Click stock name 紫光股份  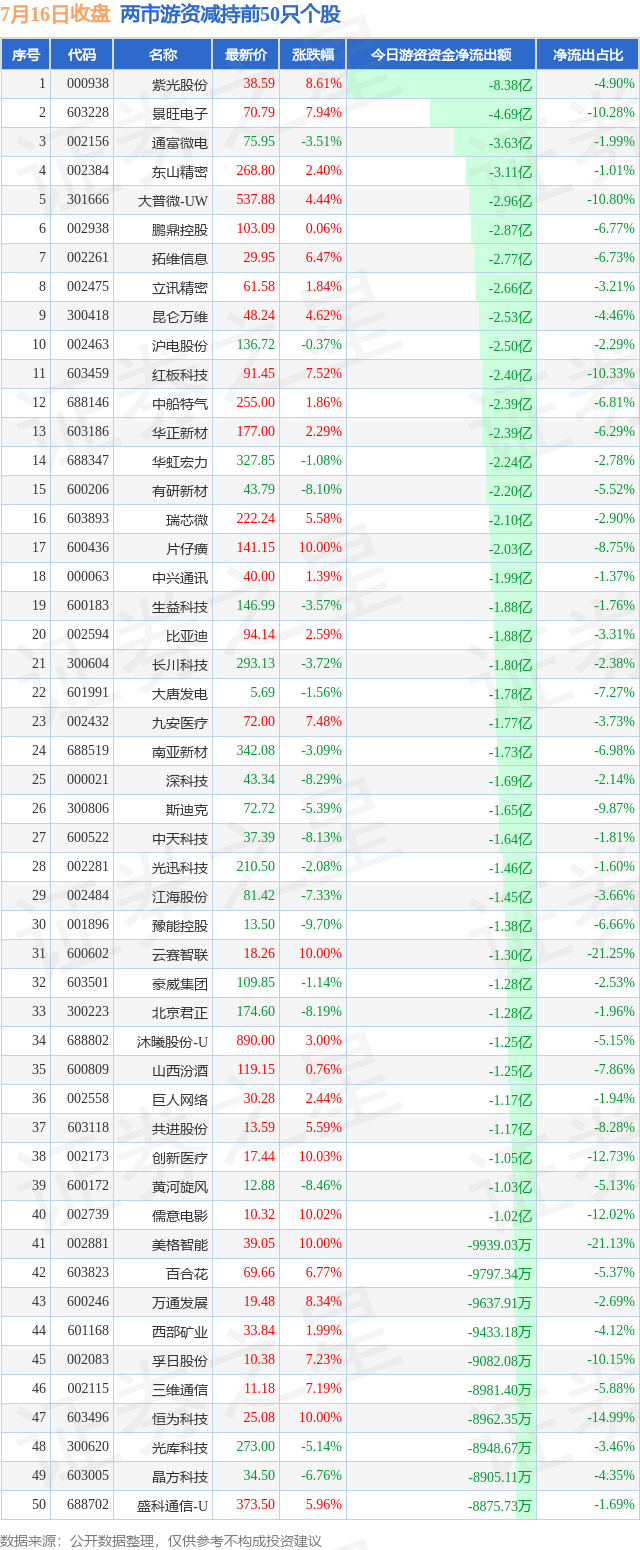[180, 84]
